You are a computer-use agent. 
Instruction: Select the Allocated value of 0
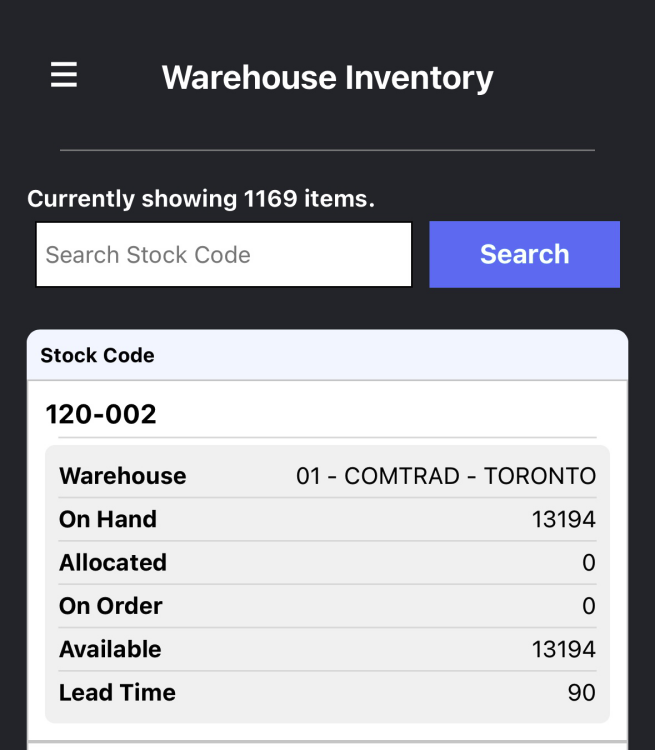pos(588,563)
